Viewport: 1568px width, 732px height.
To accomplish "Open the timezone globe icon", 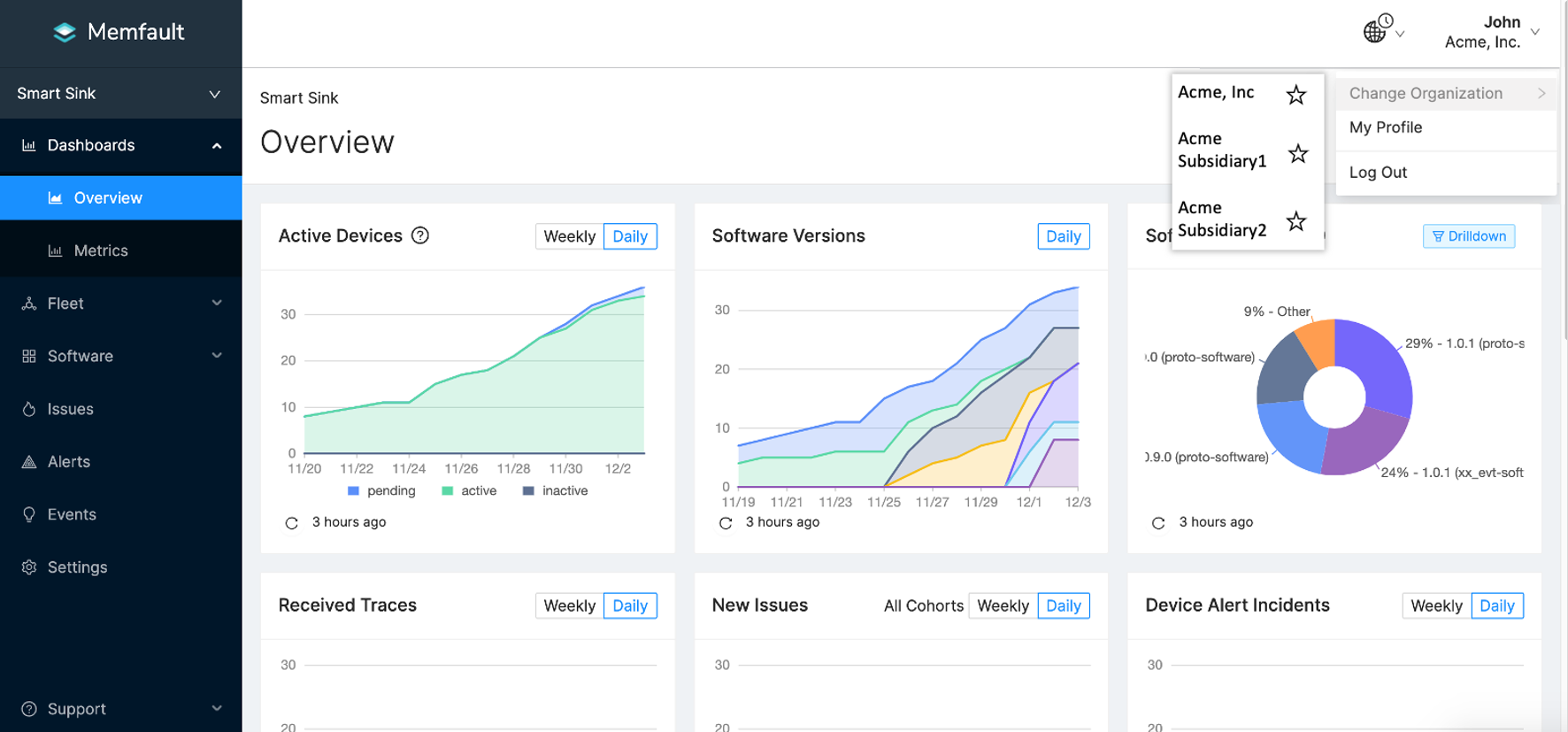I will 1376,30.
